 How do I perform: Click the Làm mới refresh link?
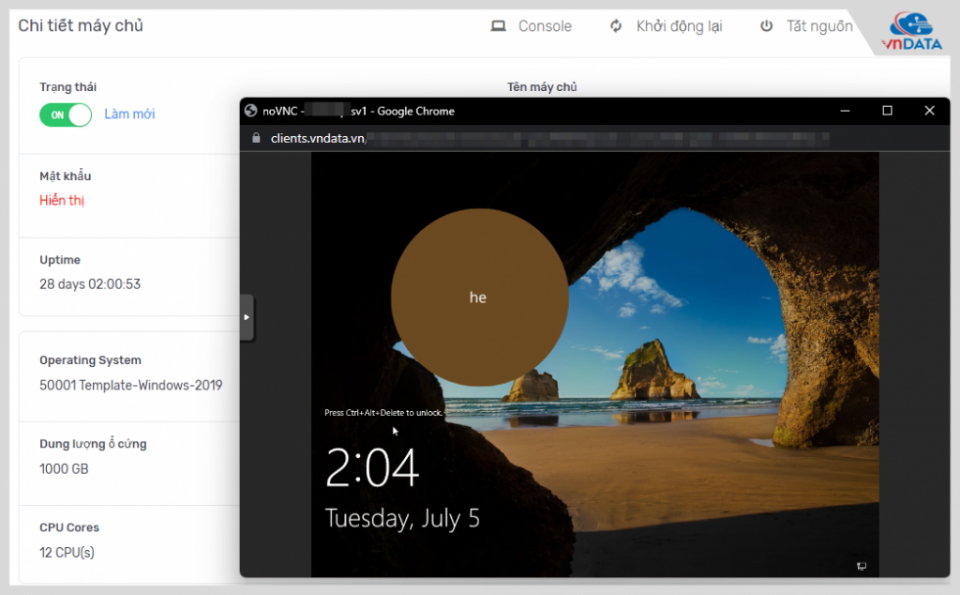130,114
